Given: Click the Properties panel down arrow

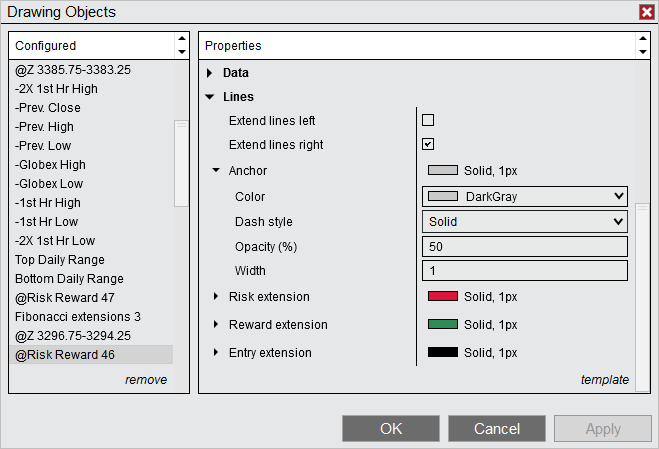Looking at the screenshot, I should (x=643, y=52).
